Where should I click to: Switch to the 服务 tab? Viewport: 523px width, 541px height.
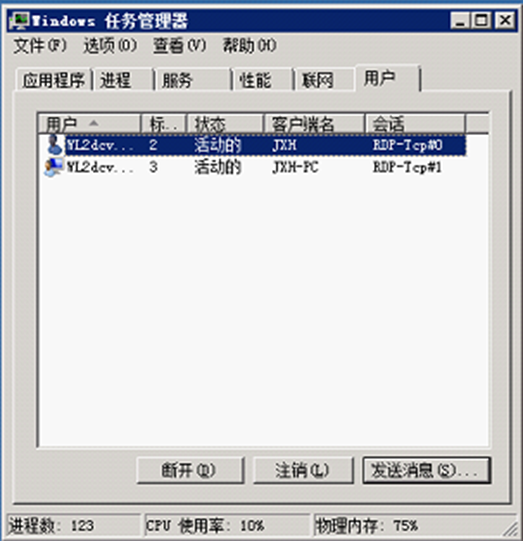pyautogui.click(x=193, y=80)
